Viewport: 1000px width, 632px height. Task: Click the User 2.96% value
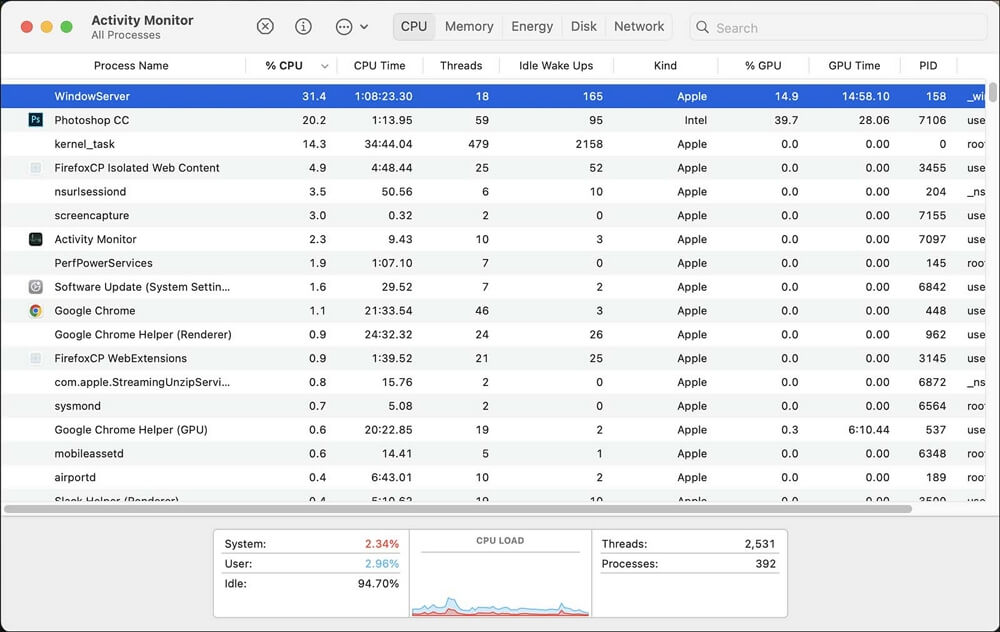click(x=381, y=564)
